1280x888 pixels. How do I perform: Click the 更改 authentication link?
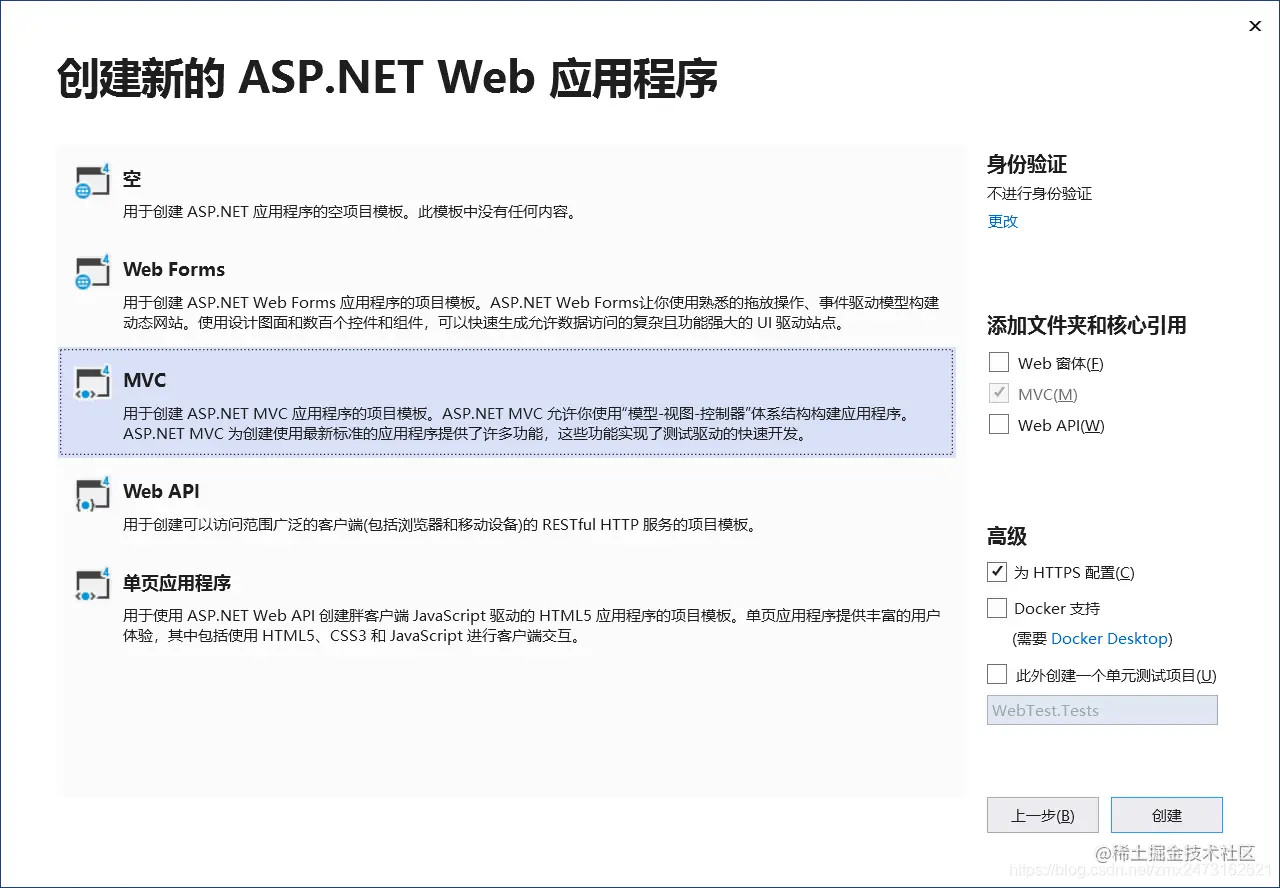pyautogui.click(x=1002, y=221)
